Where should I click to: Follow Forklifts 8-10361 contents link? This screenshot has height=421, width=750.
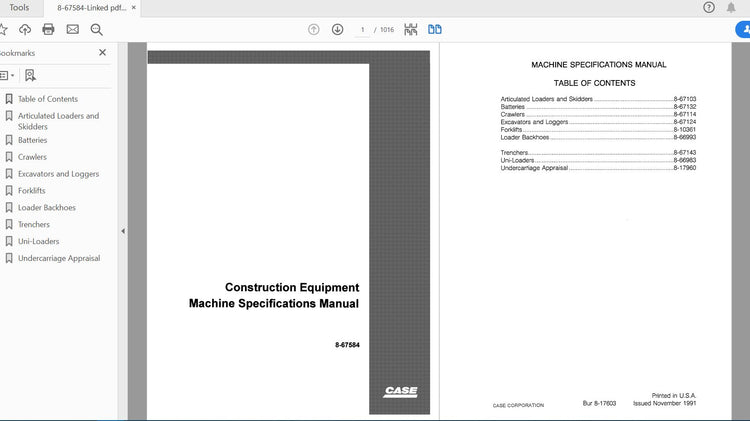point(598,130)
